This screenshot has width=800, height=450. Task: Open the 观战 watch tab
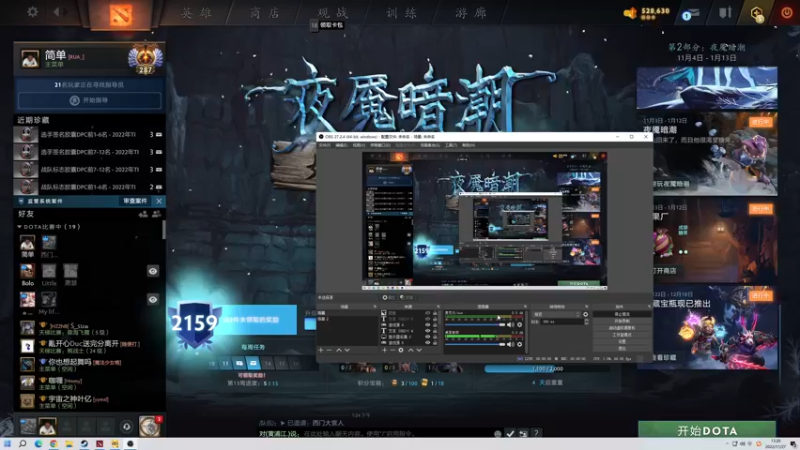(x=333, y=13)
